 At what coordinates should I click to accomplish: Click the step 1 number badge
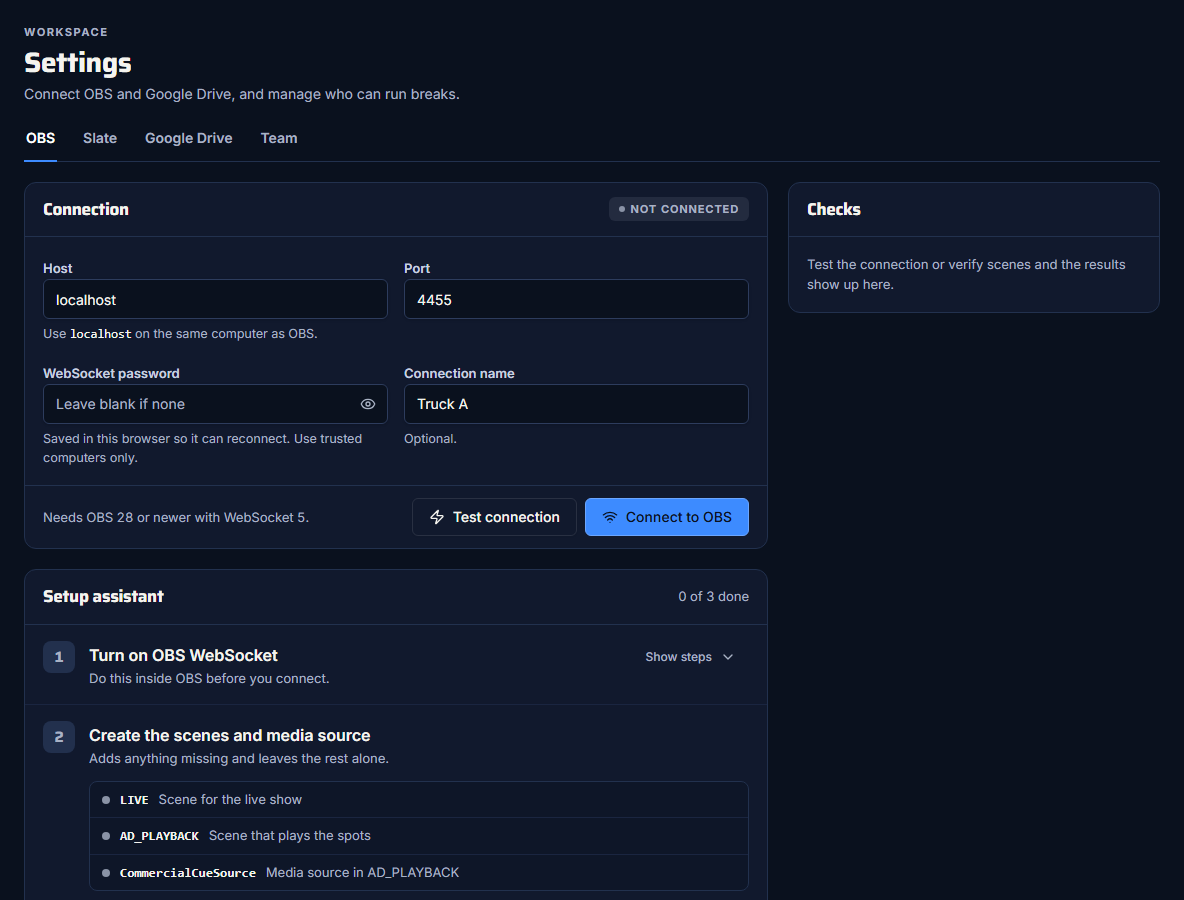(x=59, y=657)
